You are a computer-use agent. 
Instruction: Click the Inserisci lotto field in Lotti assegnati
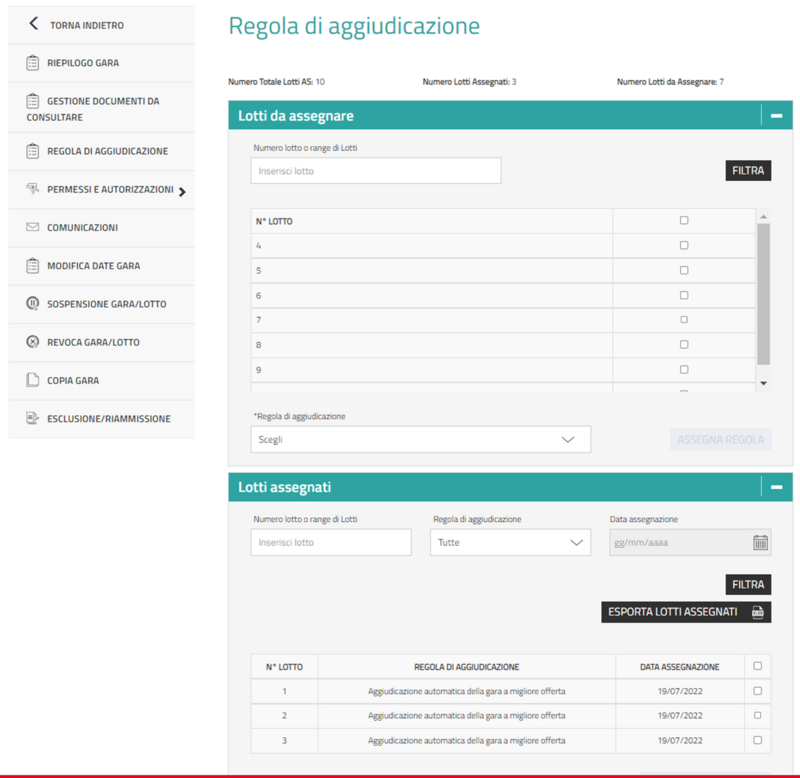331,543
